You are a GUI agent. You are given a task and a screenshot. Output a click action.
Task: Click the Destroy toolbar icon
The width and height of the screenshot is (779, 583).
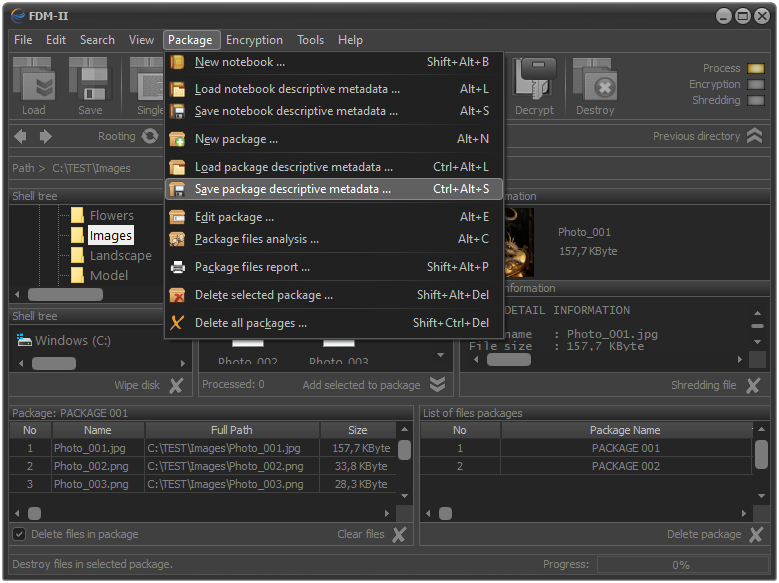click(x=595, y=80)
